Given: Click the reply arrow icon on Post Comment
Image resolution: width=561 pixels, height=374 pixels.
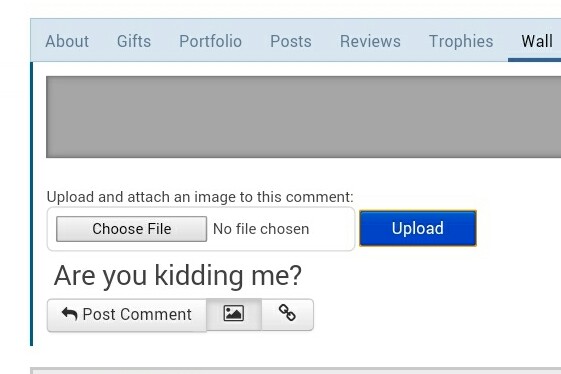Looking at the screenshot, I should click(x=69, y=314).
